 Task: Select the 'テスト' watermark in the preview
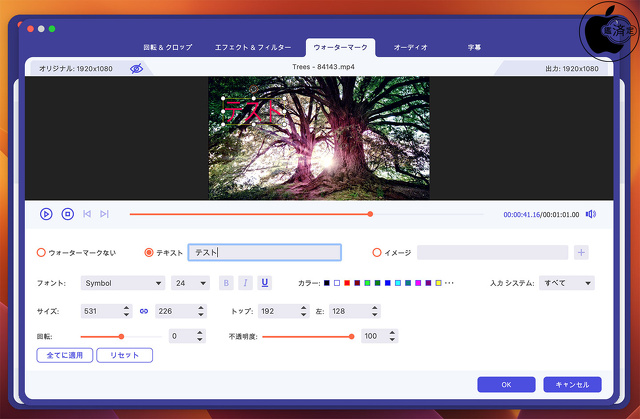click(x=253, y=111)
